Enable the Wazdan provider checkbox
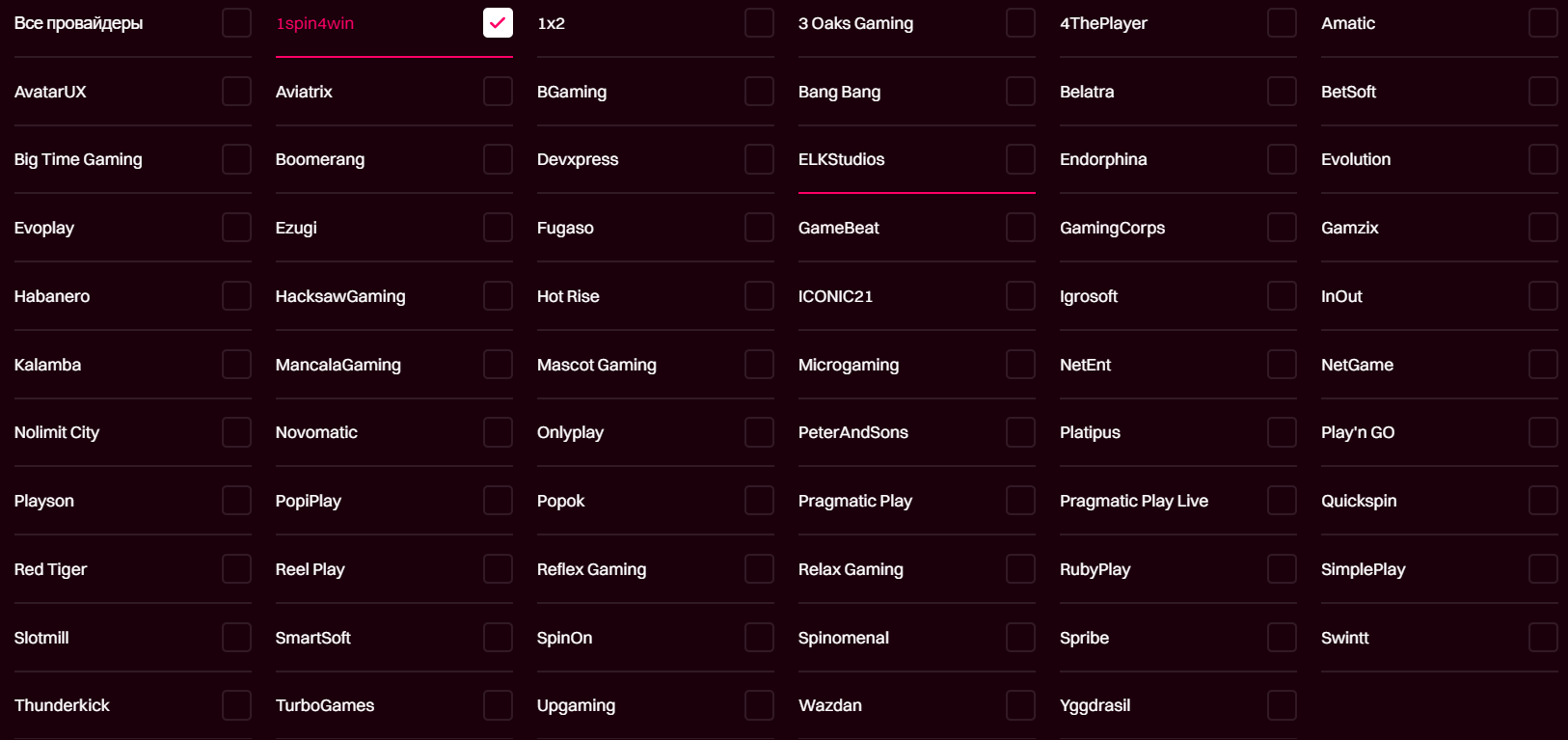The height and width of the screenshot is (740, 1568). (1020, 705)
